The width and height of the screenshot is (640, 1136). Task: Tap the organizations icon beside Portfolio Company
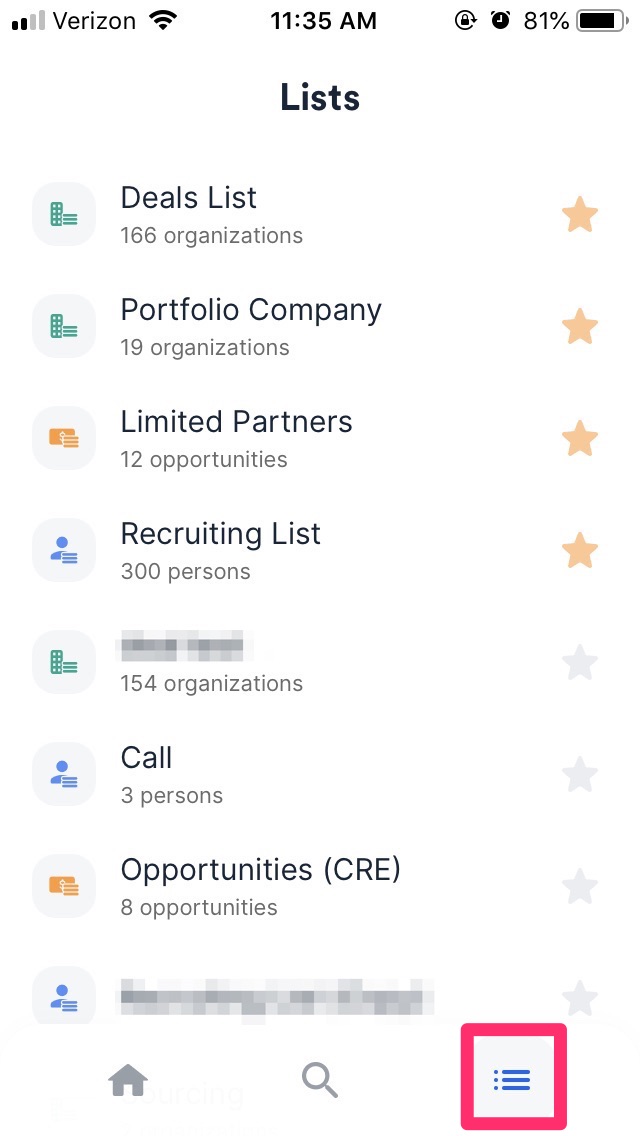point(63,325)
